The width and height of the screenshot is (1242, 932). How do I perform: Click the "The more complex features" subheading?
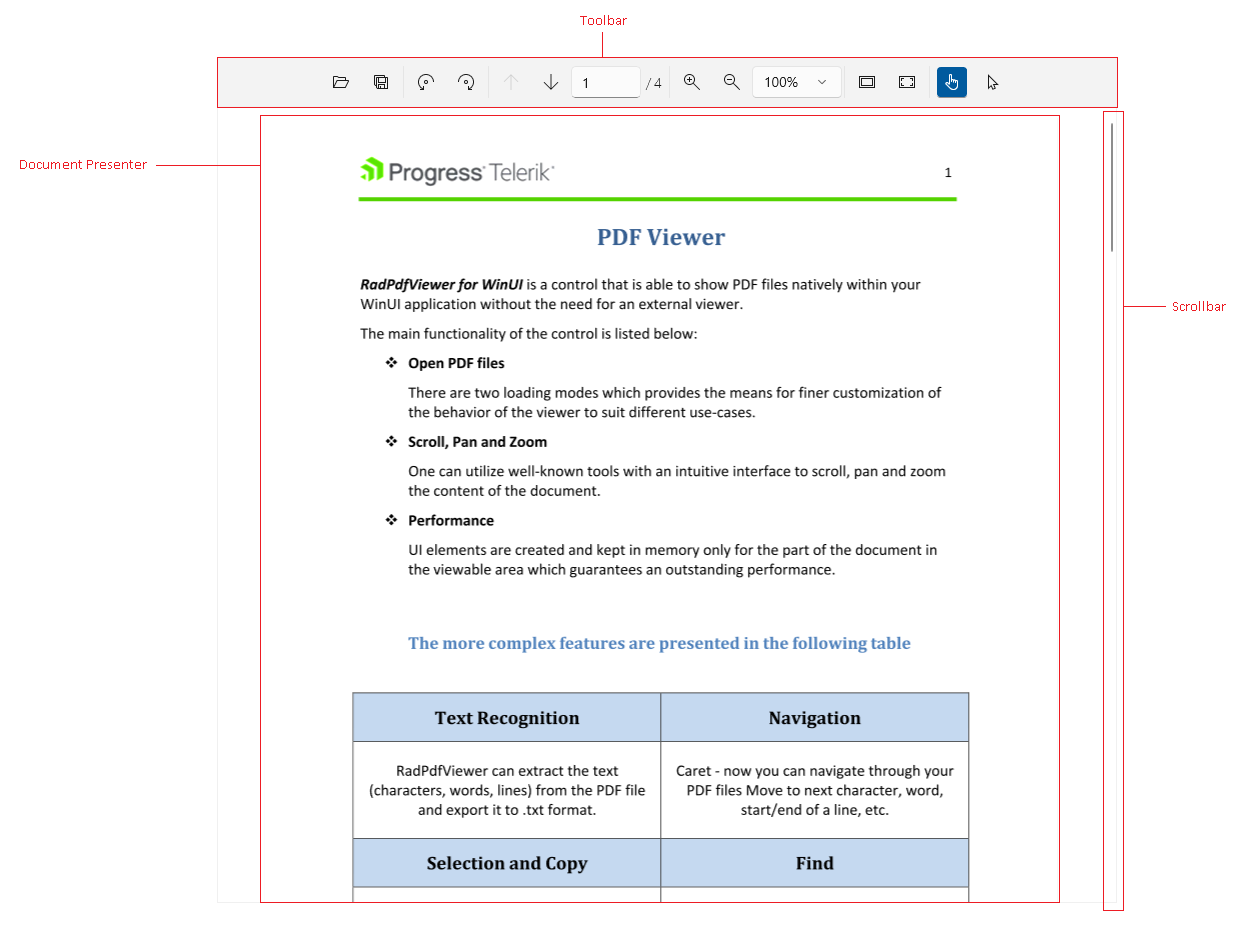(659, 643)
